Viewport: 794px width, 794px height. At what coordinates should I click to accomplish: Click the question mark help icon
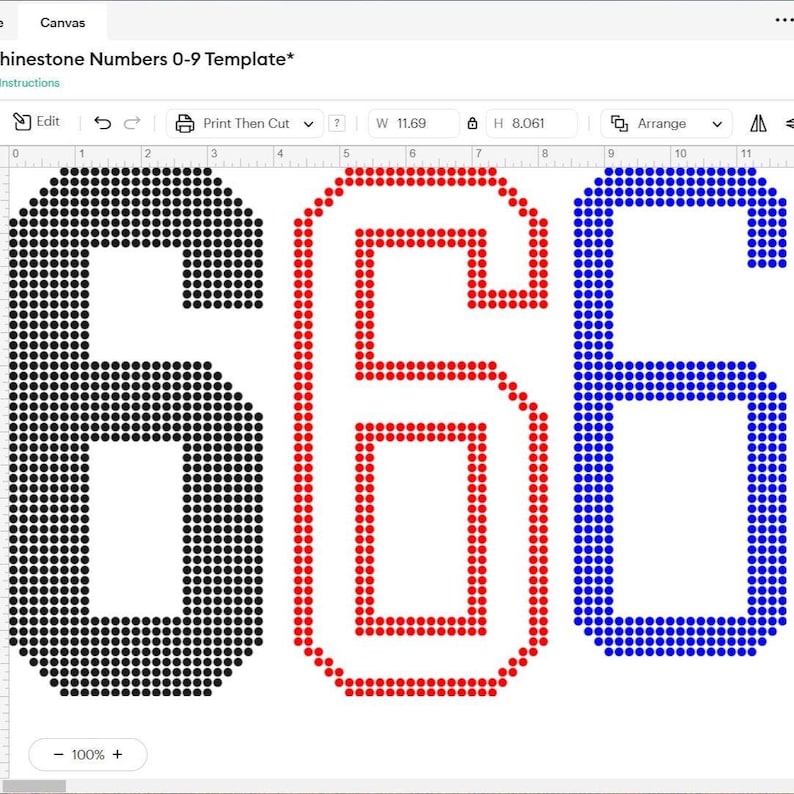(x=337, y=123)
